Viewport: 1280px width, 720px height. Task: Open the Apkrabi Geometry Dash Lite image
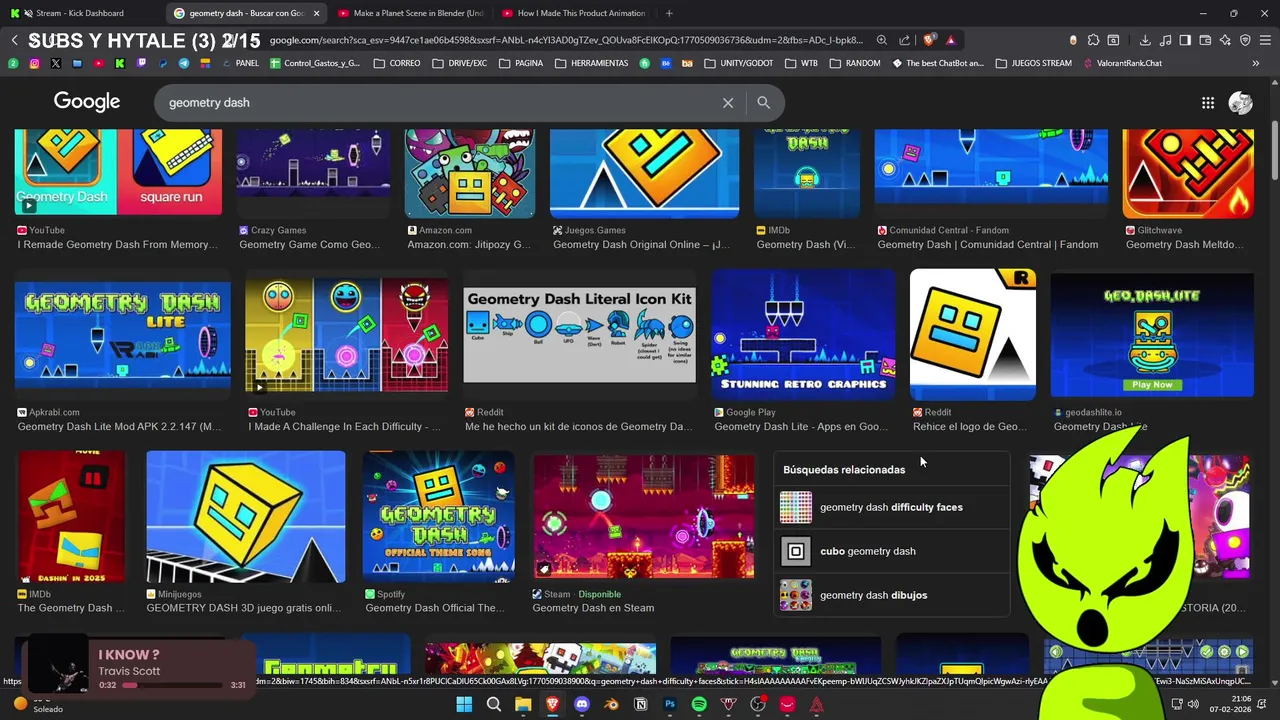click(x=123, y=336)
